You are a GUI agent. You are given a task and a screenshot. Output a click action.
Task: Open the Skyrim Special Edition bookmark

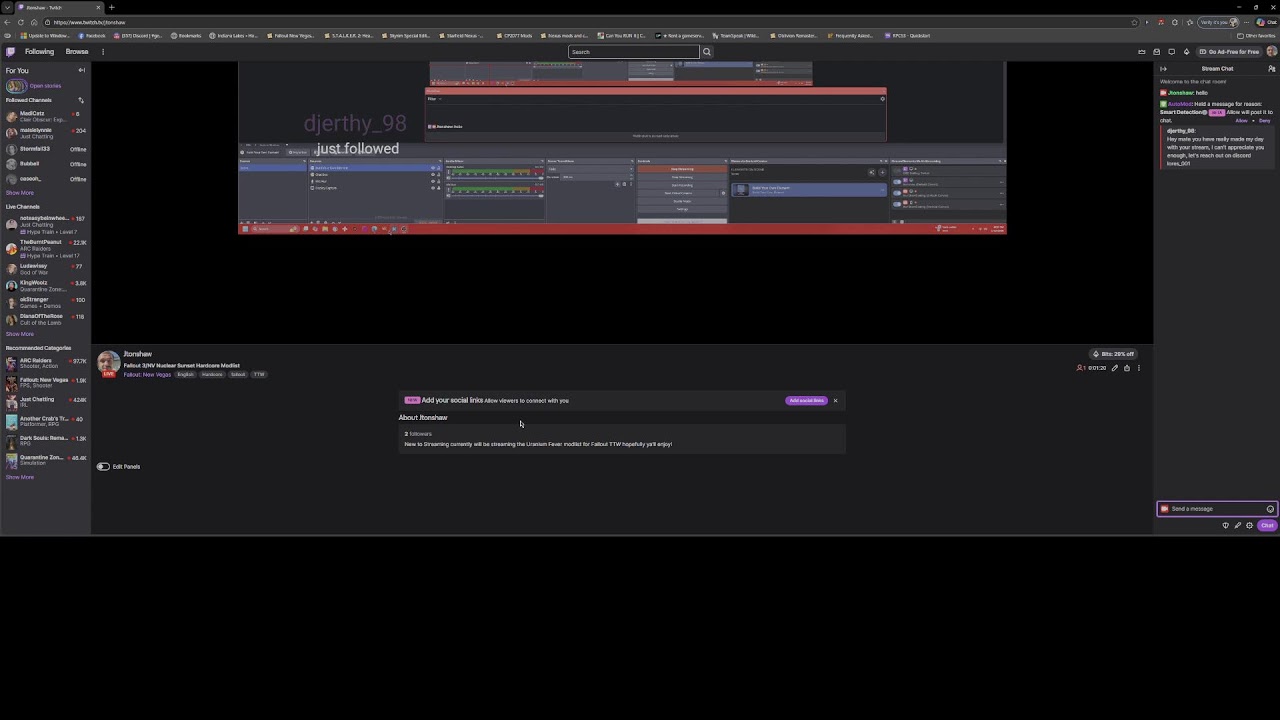tap(408, 36)
